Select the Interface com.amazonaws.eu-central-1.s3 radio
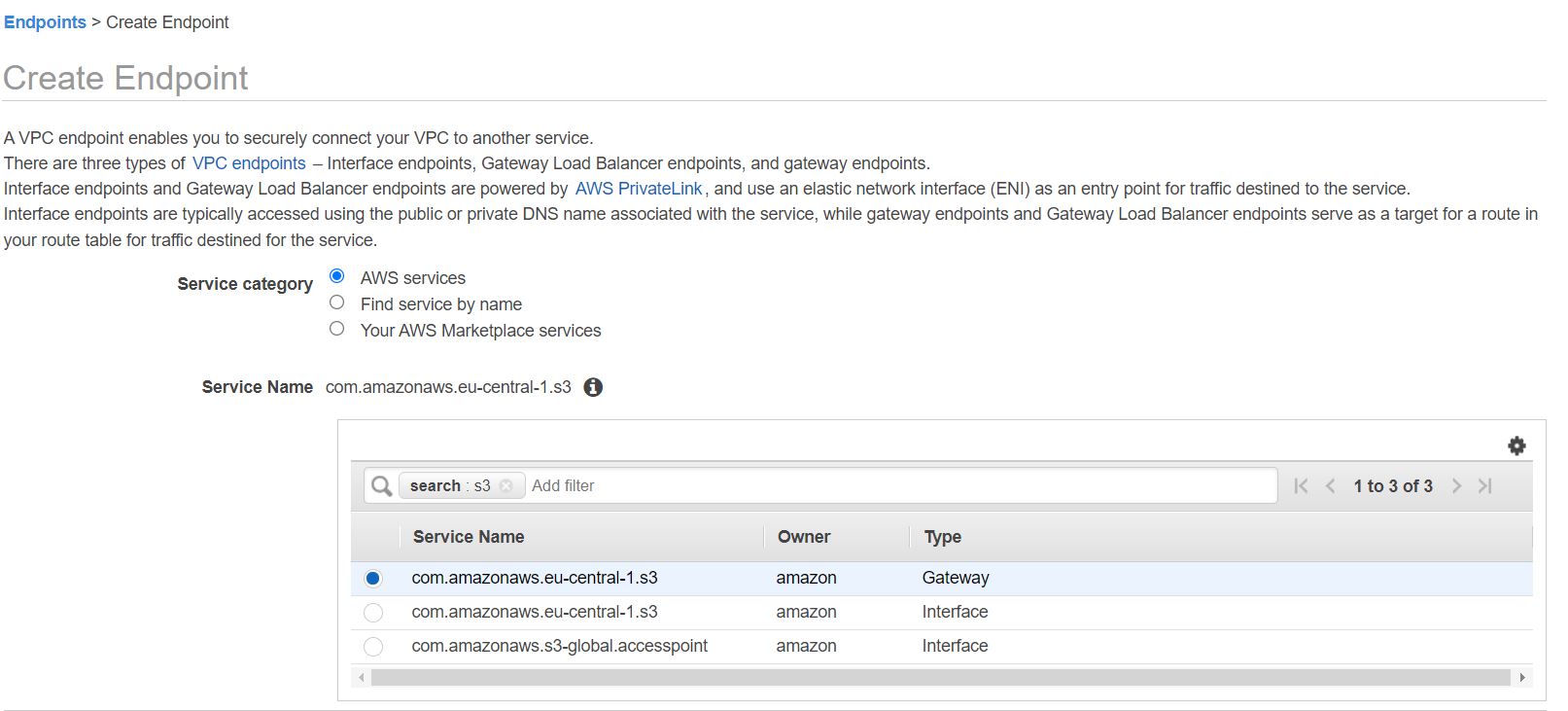The height and width of the screenshot is (711, 1568). (x=373, y=613)
